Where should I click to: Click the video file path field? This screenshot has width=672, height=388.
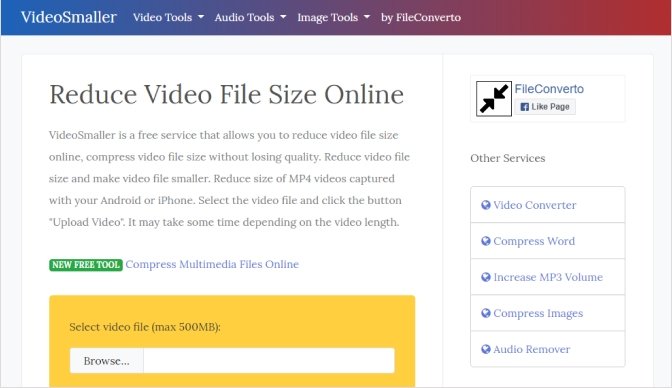tap(269, 361)
